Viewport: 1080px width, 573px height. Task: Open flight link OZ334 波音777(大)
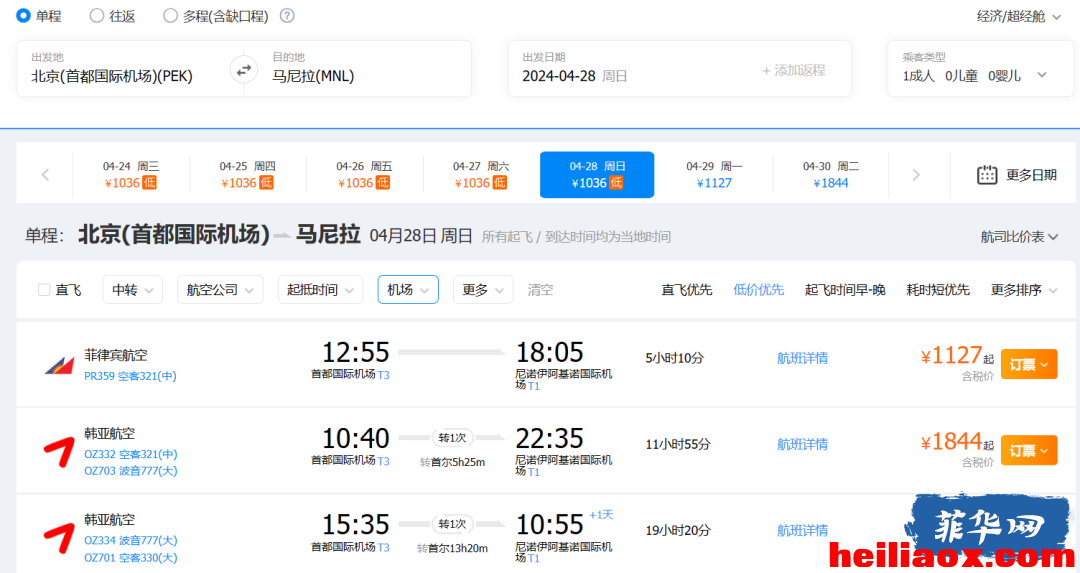[131, 541]
